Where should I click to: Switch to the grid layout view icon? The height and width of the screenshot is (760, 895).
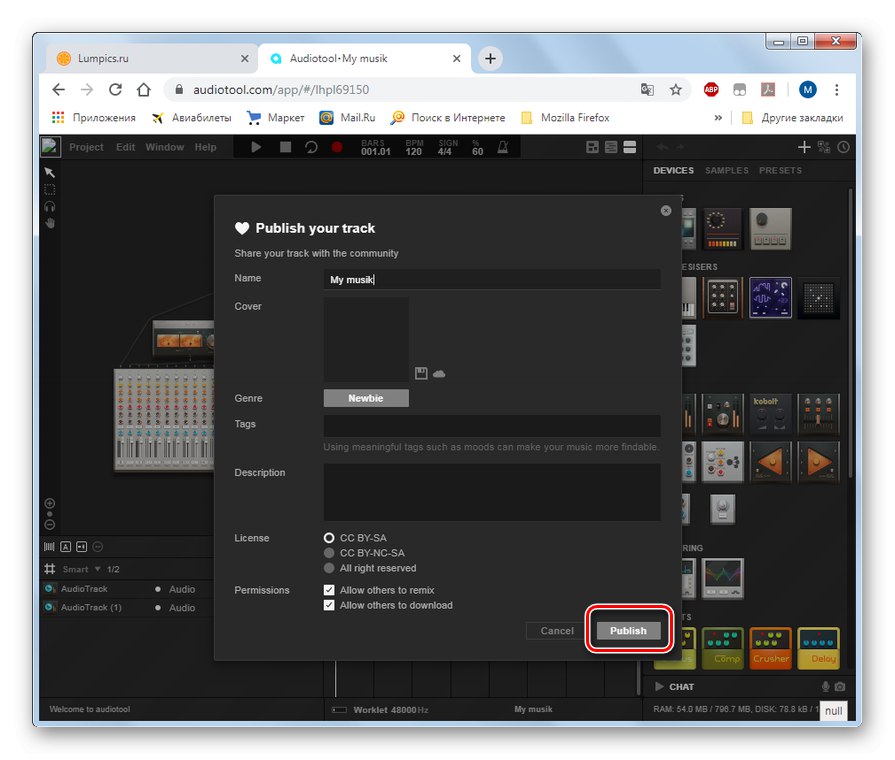(x=592, y=147)
